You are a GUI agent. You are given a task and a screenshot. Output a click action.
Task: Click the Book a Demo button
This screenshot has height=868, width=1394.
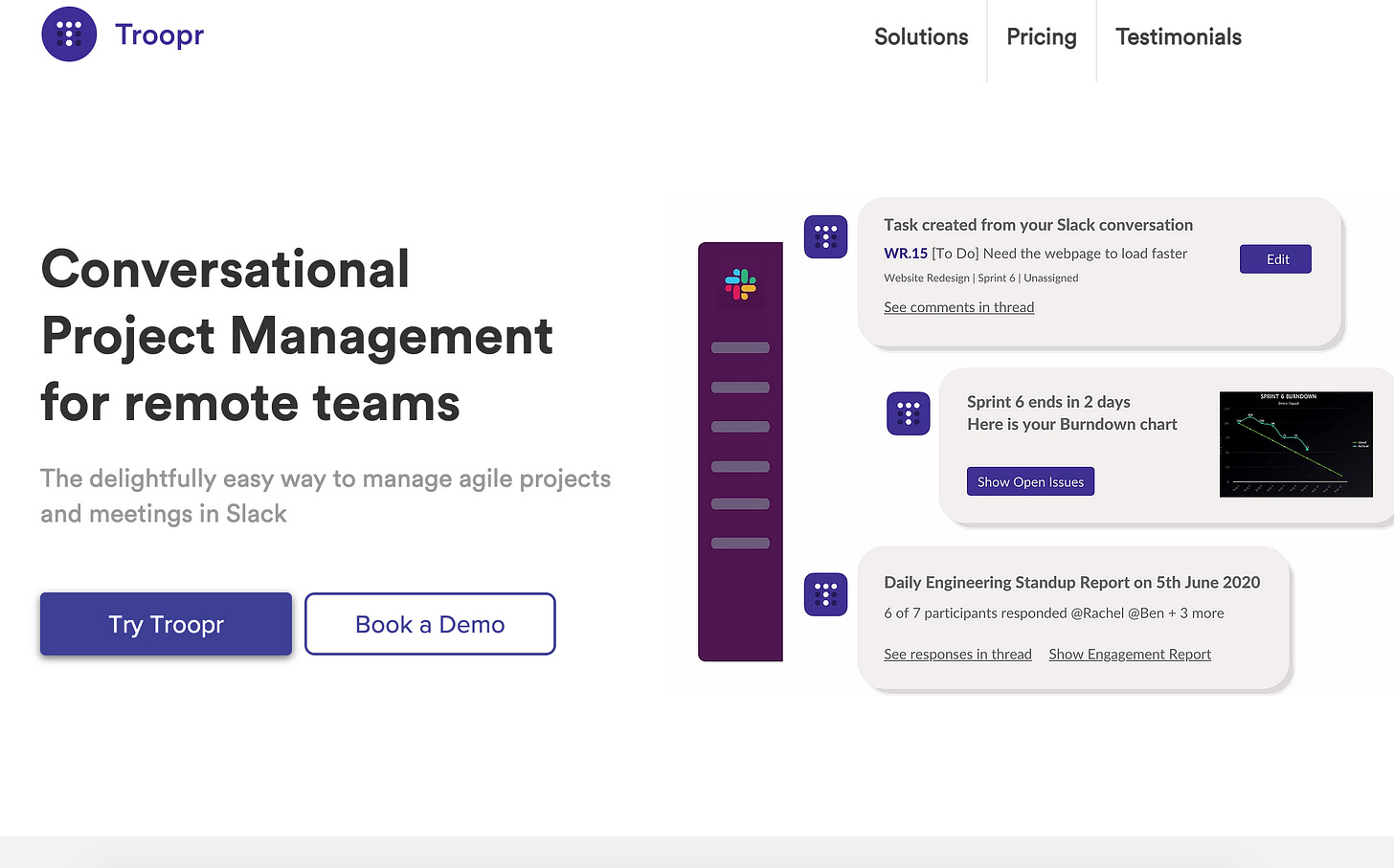(x=430, y=624)
